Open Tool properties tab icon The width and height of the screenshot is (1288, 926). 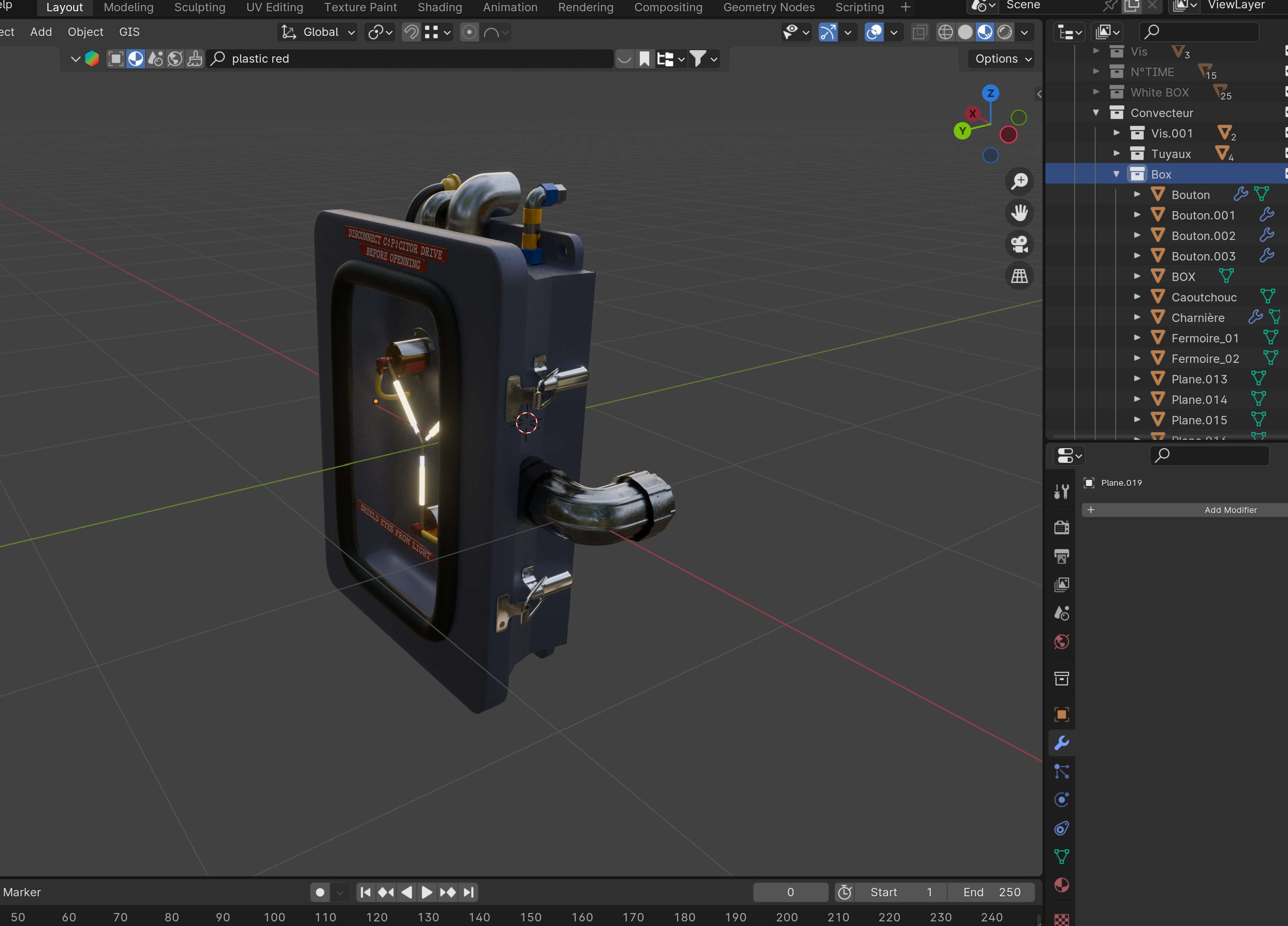(1061, 492)
